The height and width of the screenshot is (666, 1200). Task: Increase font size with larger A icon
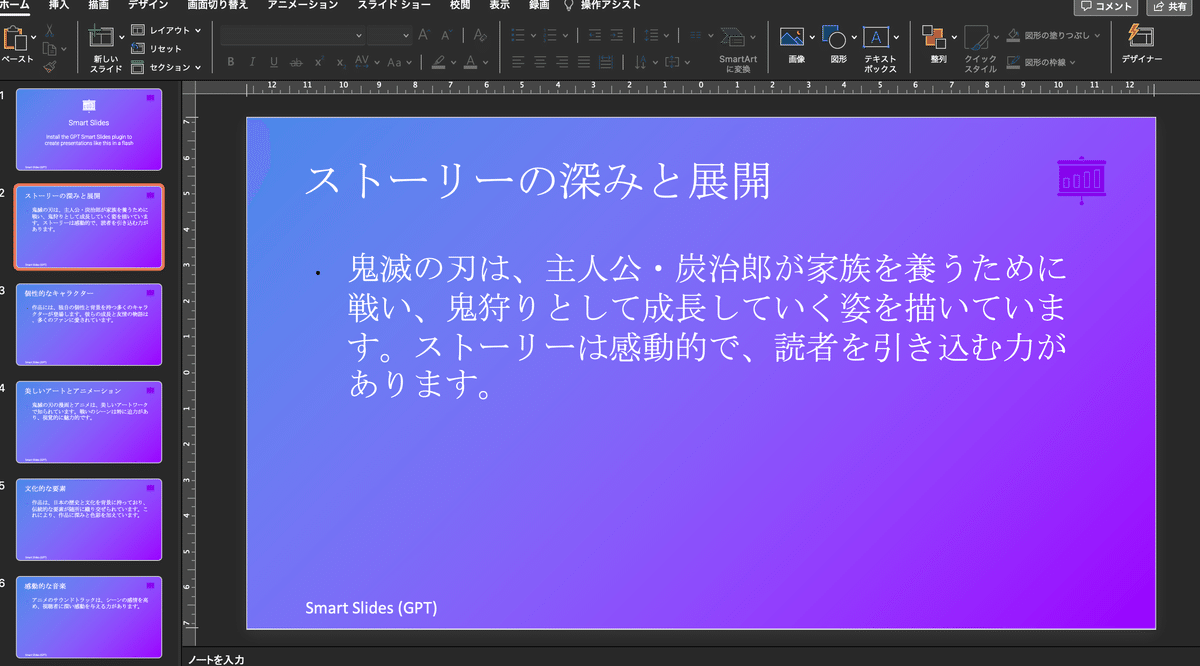pyautogui.click(x=424, y=35)
